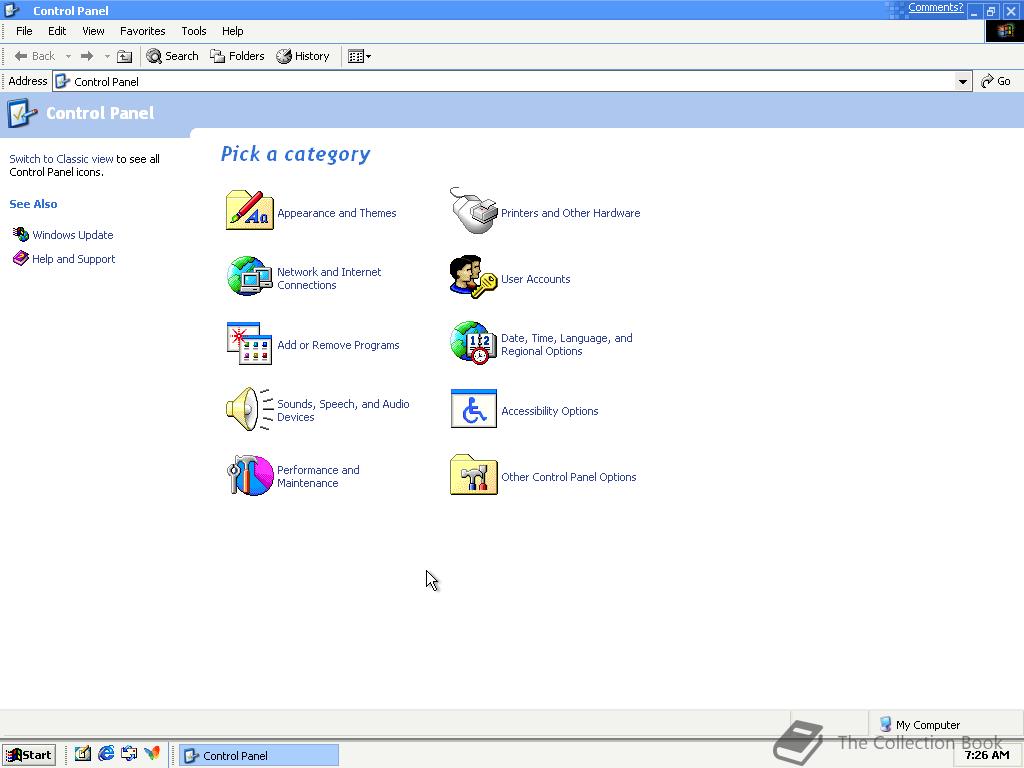The height and width of the screenshot is (768, 1024).
Task: Launch Internet Explorer from Quick Launch
Action: [106, 754]
